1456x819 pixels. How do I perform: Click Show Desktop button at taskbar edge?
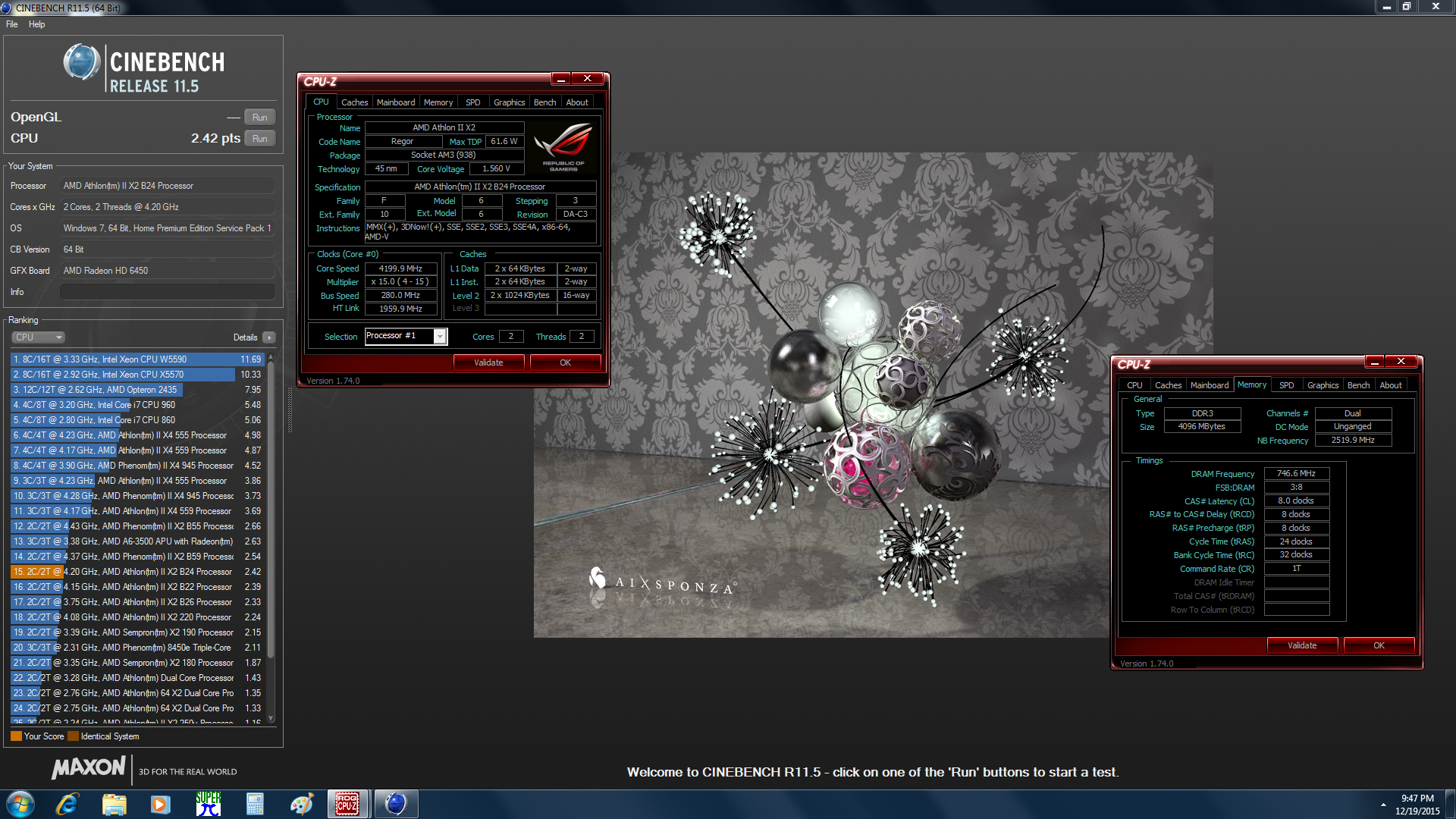coord(1450,804)
